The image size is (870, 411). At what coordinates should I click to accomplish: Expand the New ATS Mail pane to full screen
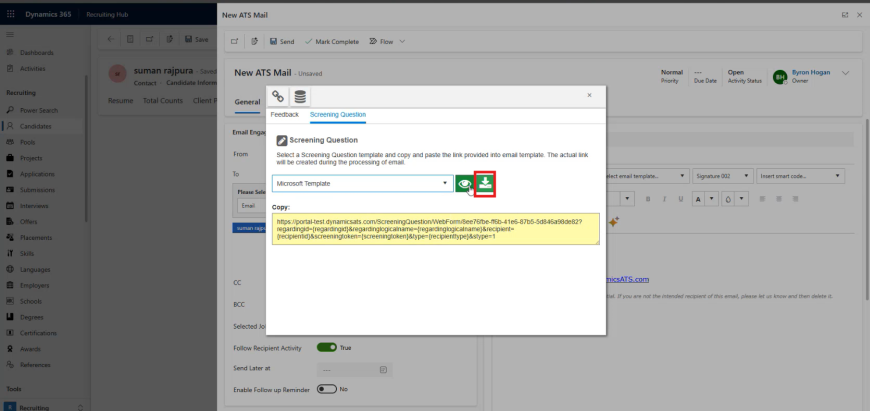click(844, 15)
